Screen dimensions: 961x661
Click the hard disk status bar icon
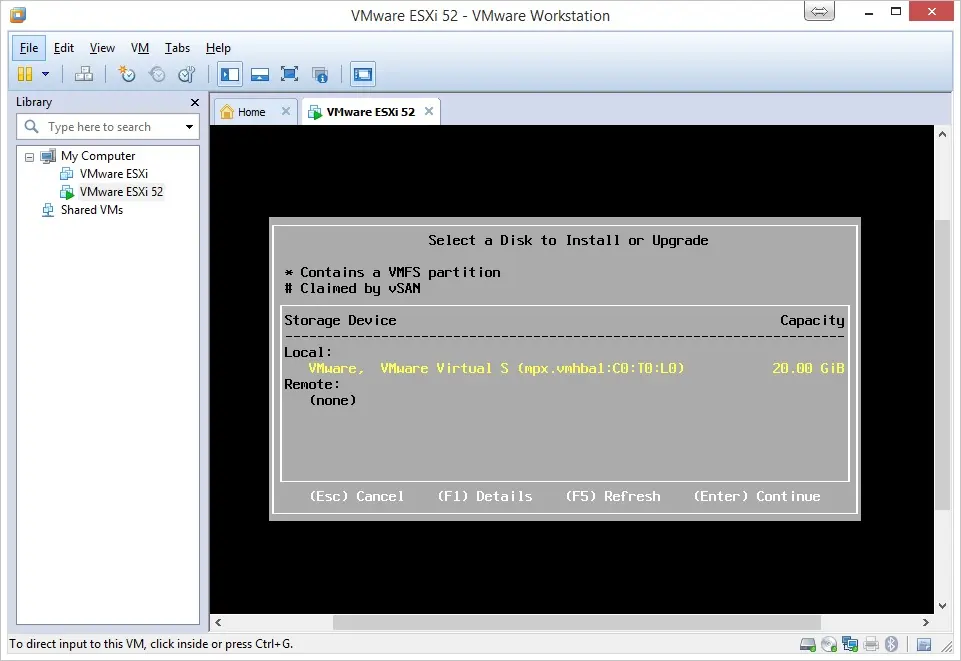tap(808, 644)
